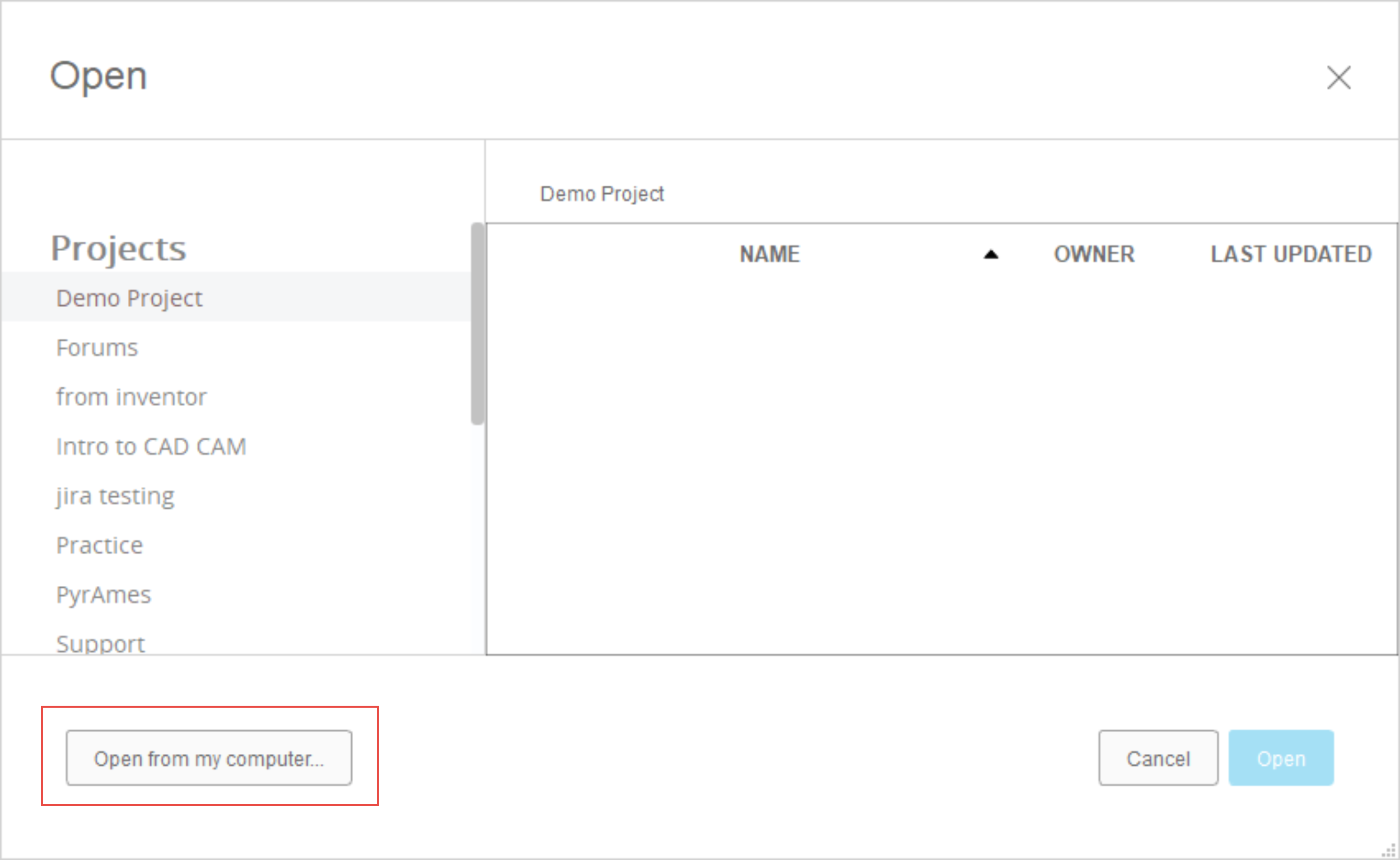
Task: Select the Support project
Action: pos(100,643)
